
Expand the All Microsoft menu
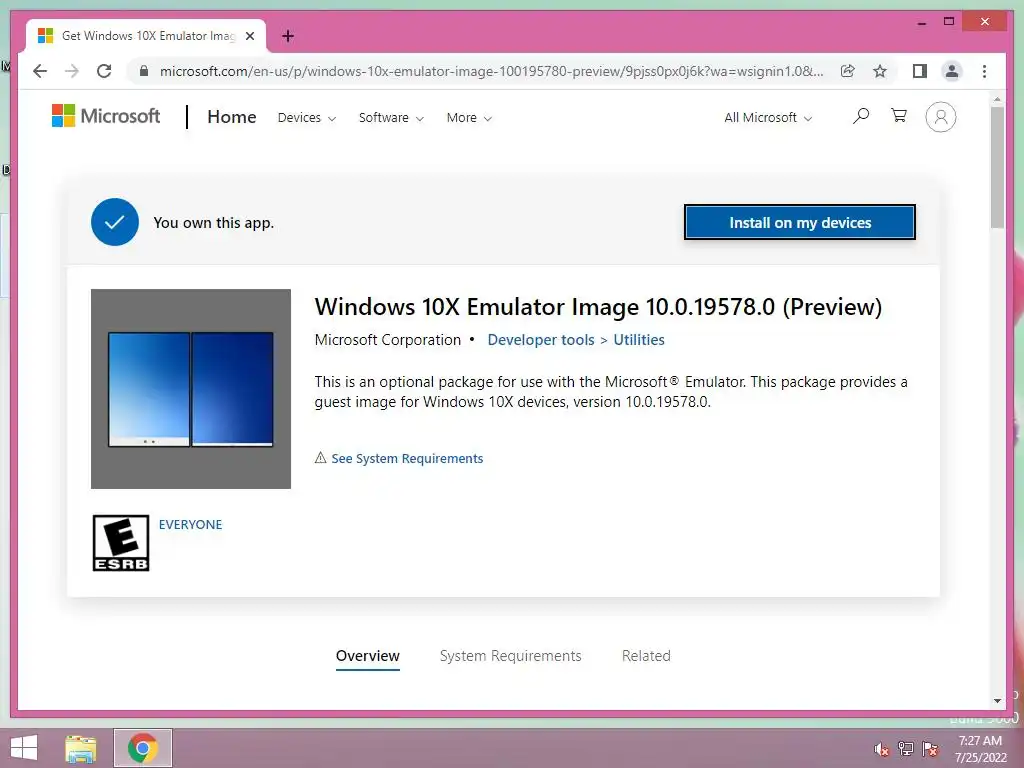coord(768,118)
